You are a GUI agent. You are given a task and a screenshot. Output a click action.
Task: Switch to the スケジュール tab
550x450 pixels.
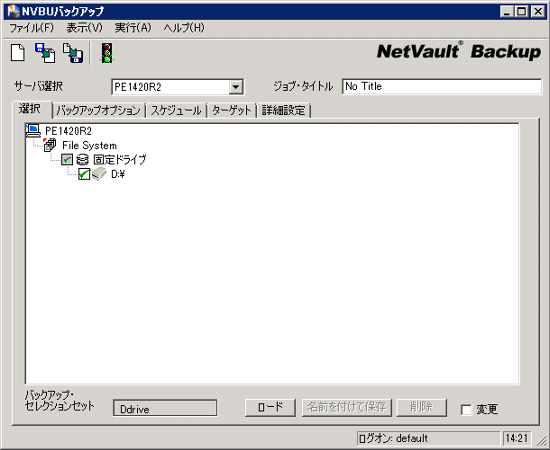[x=176, y=110]
